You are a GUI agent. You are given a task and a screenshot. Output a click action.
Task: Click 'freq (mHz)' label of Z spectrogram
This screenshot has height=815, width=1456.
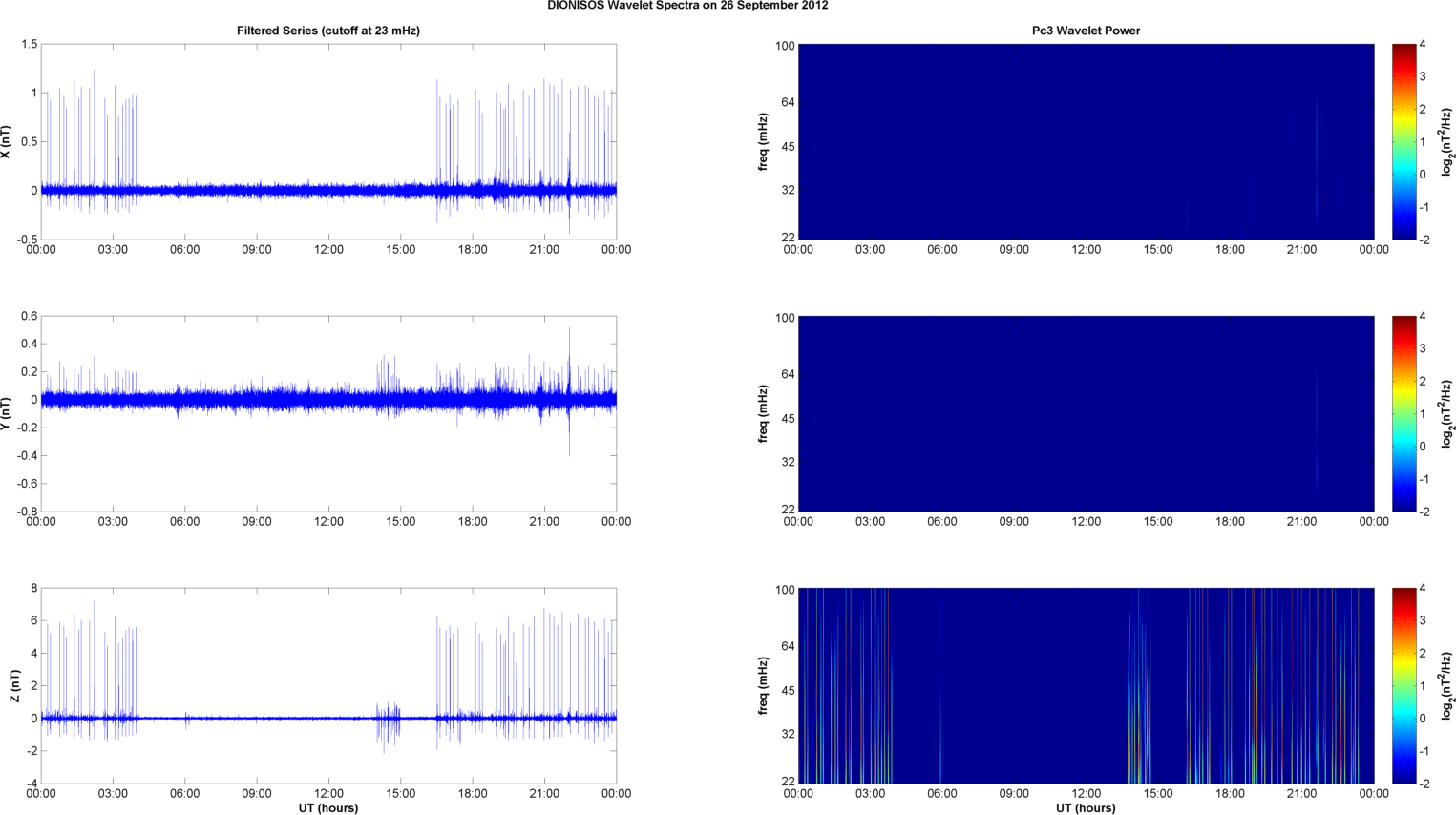coord(764,686)
